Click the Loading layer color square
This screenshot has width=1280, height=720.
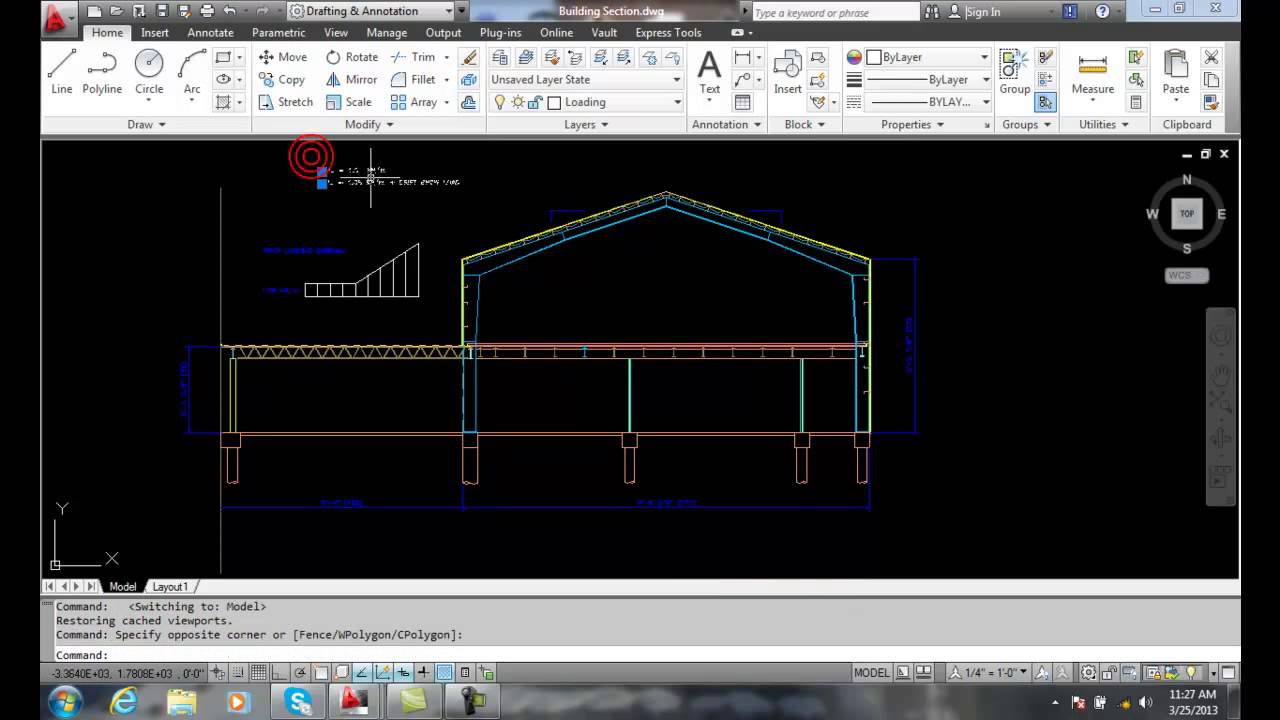click(x=553, y=102)
